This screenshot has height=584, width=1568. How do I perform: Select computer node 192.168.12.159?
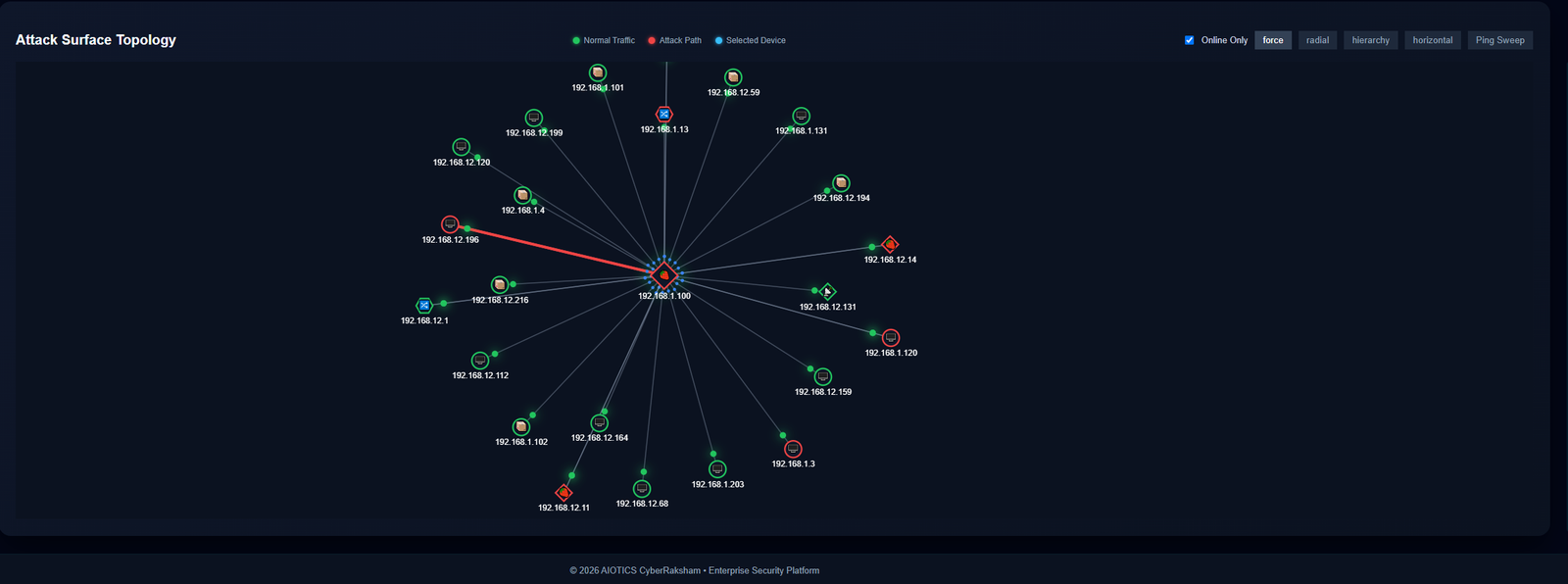coord(823,376)
